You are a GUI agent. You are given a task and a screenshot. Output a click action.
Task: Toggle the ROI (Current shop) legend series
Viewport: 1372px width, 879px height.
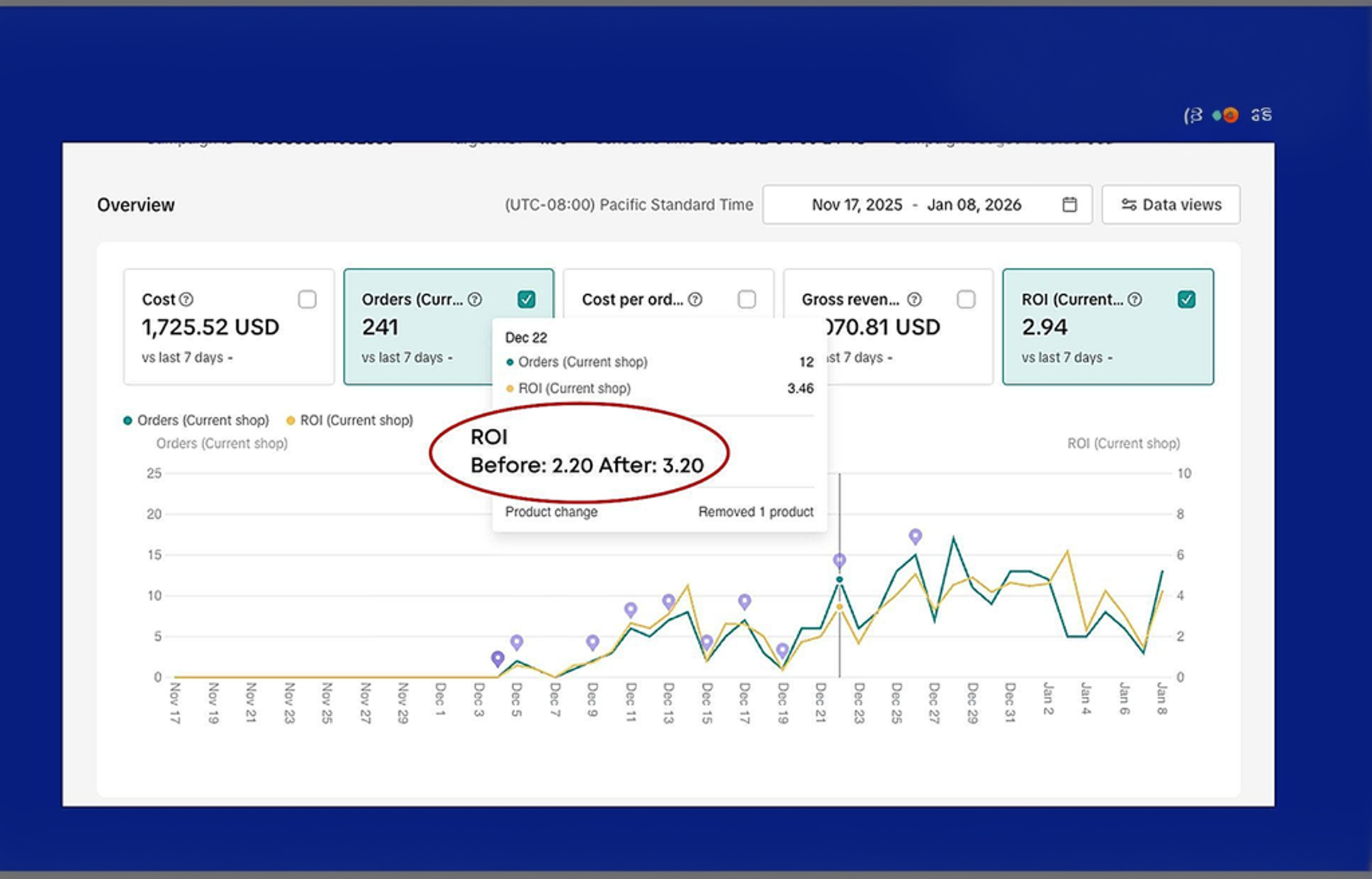pos(349,420)
